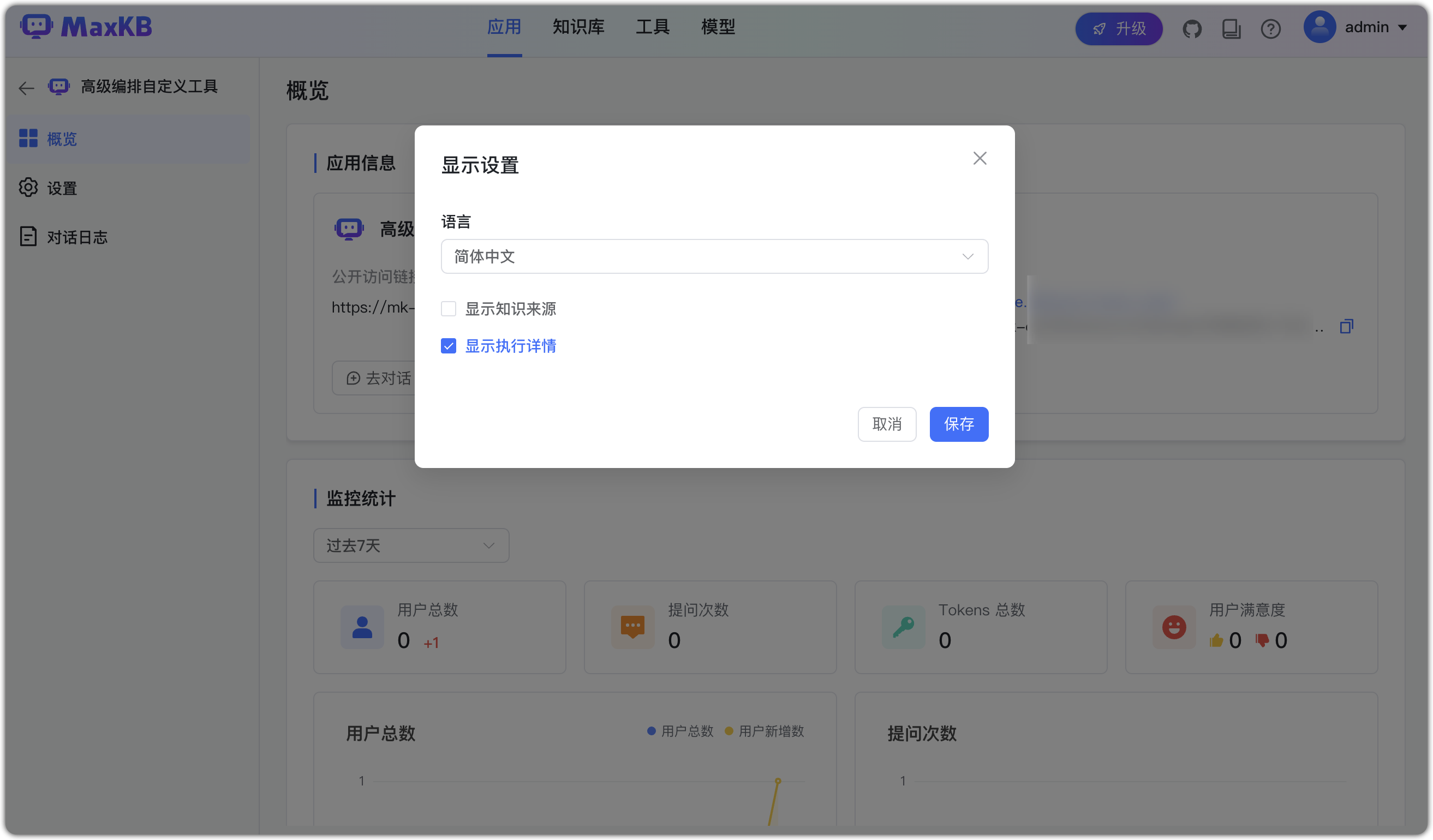Expand the admin account dropdown

pyautogui.click(x=1404, y=27)
